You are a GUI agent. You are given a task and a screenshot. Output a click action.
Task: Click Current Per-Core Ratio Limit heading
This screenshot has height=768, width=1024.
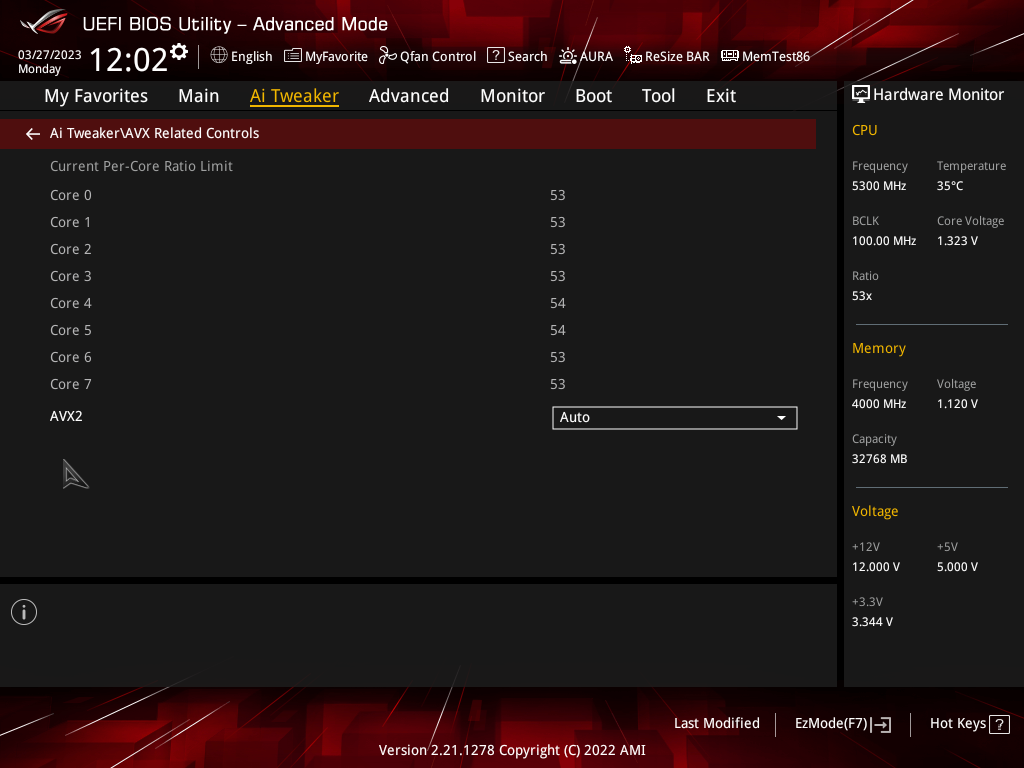click(x=141, y=167)
